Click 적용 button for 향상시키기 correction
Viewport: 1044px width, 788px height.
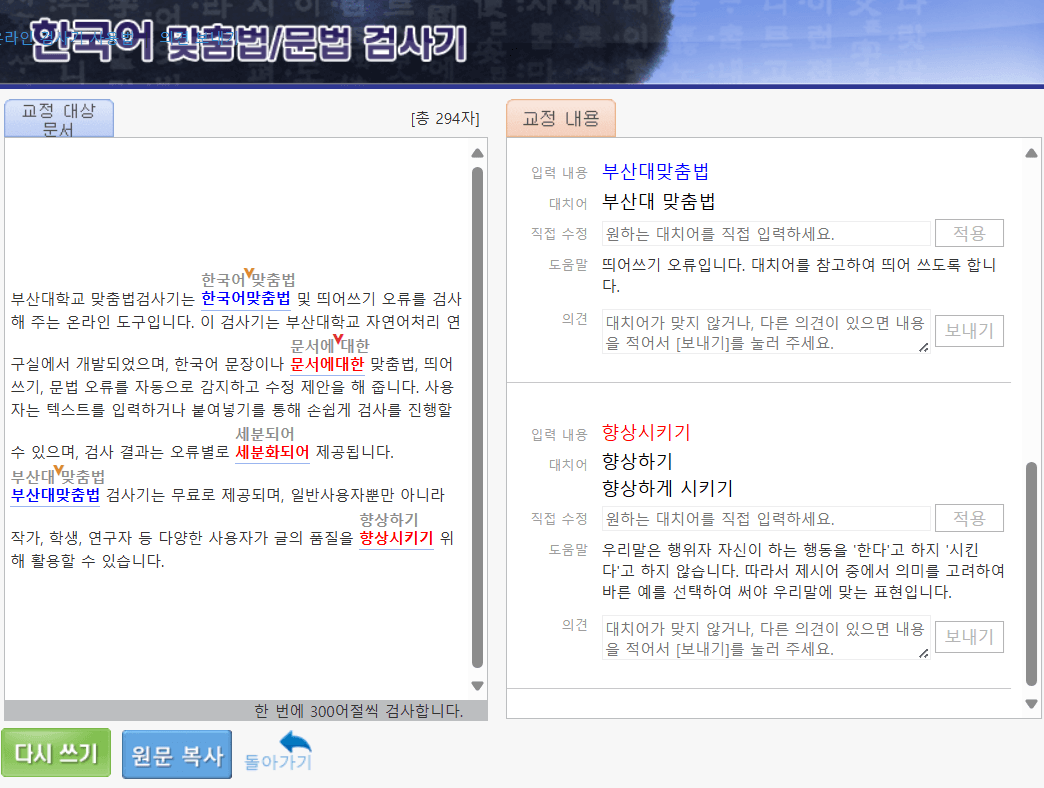pos(969,518)
